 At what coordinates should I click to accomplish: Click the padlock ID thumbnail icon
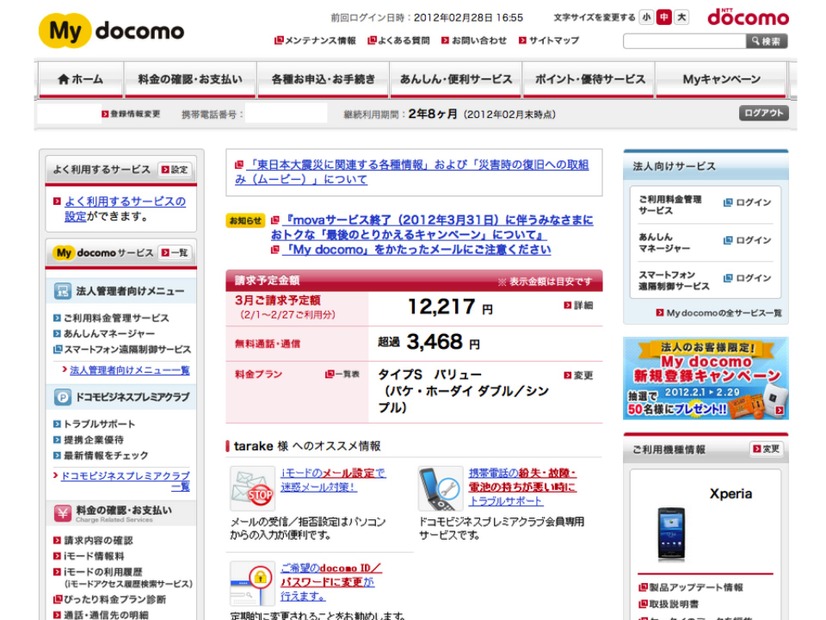252,584
